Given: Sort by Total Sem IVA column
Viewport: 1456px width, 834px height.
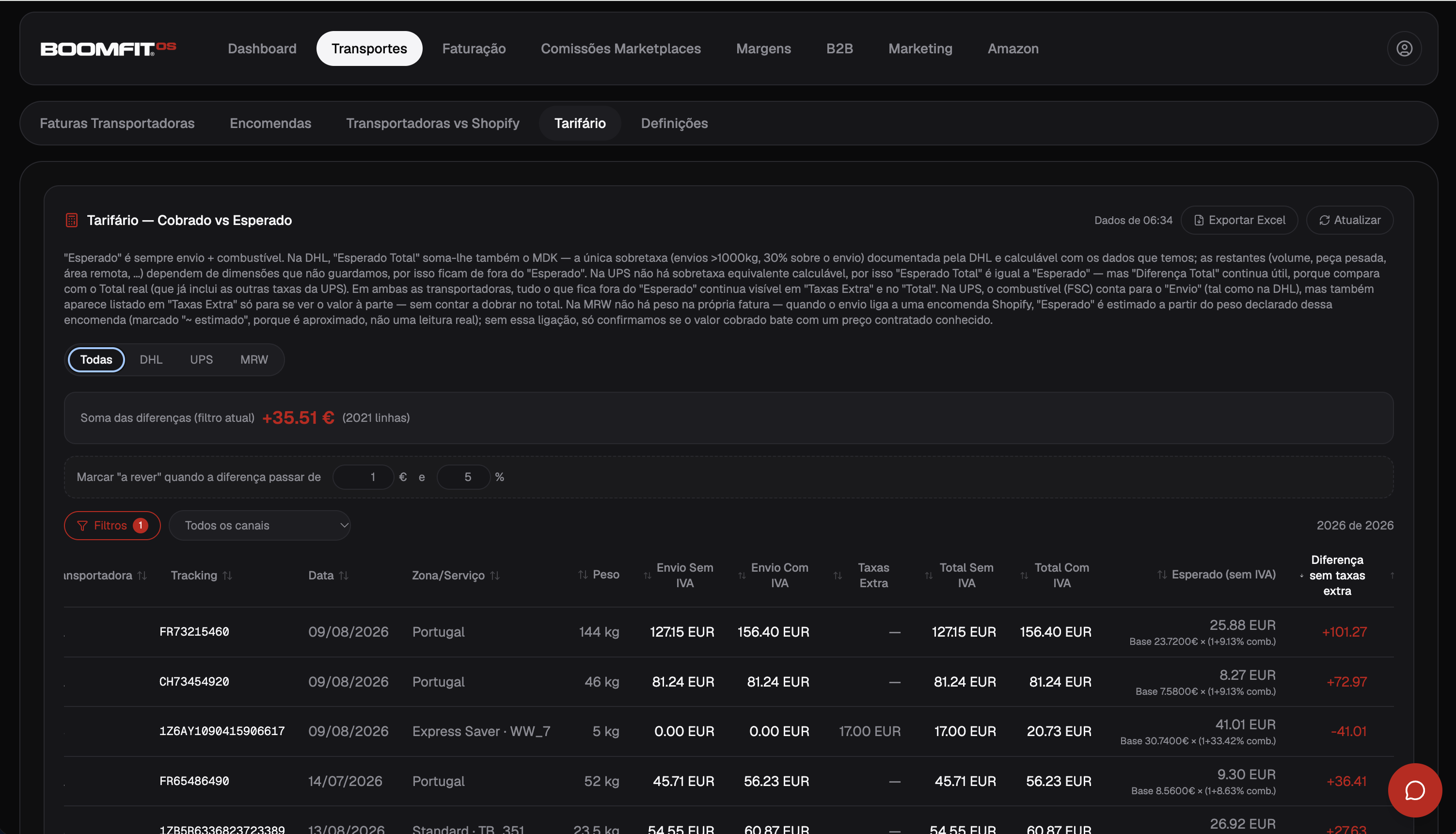Looking at the screenshot, I should click(x=929, y=575).
